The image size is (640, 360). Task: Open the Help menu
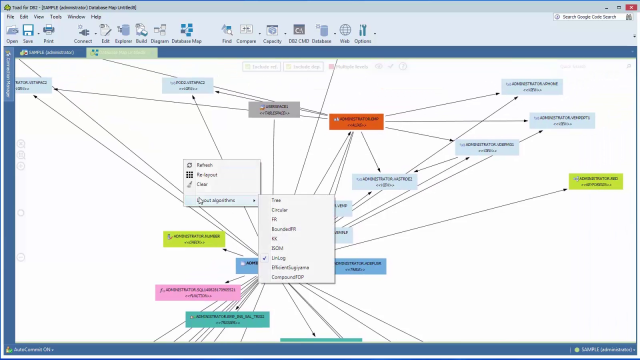96,17
